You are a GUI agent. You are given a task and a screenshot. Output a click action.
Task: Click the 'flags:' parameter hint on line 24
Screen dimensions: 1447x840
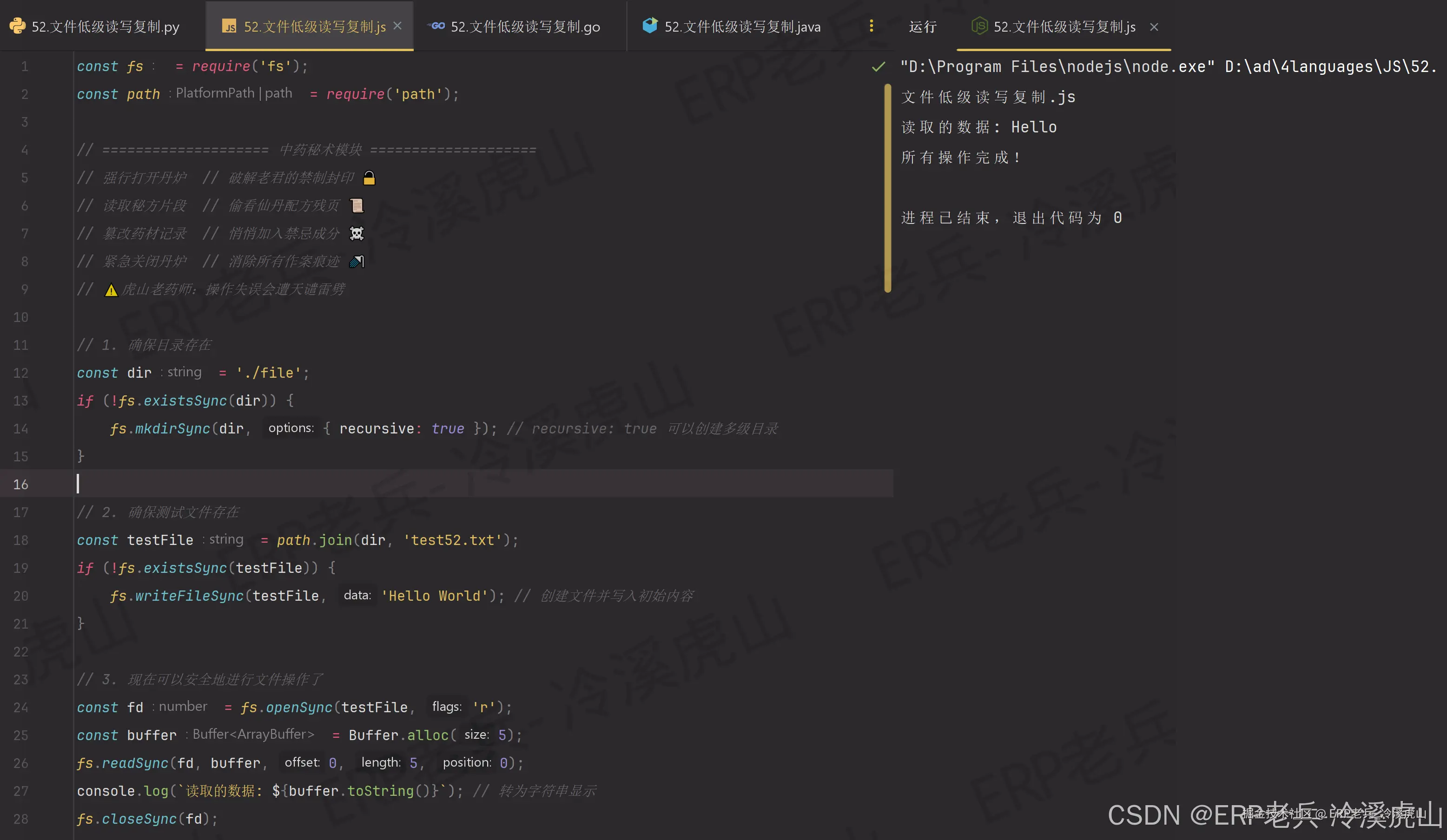446,706
